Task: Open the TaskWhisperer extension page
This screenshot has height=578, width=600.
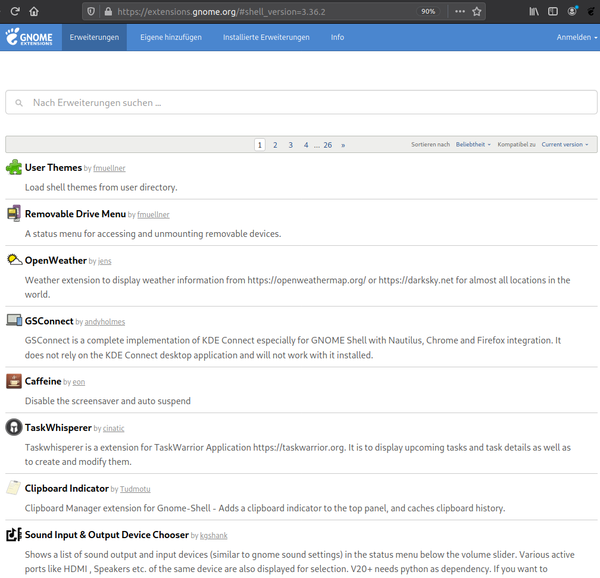Action: click(58, 427)
